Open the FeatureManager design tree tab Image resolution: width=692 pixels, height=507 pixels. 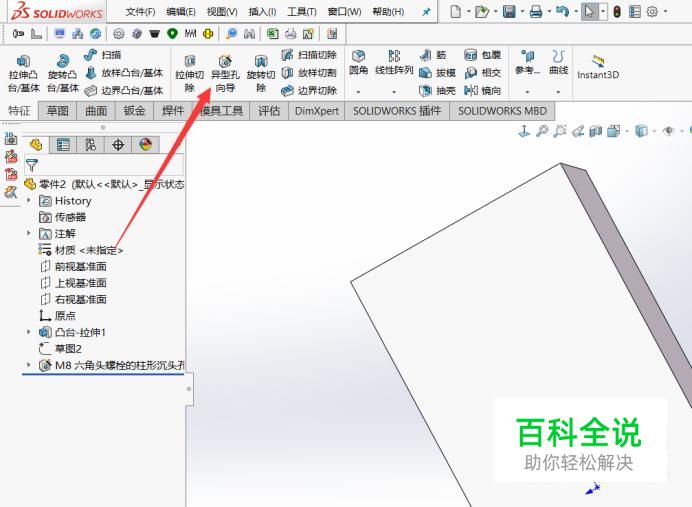36,144
